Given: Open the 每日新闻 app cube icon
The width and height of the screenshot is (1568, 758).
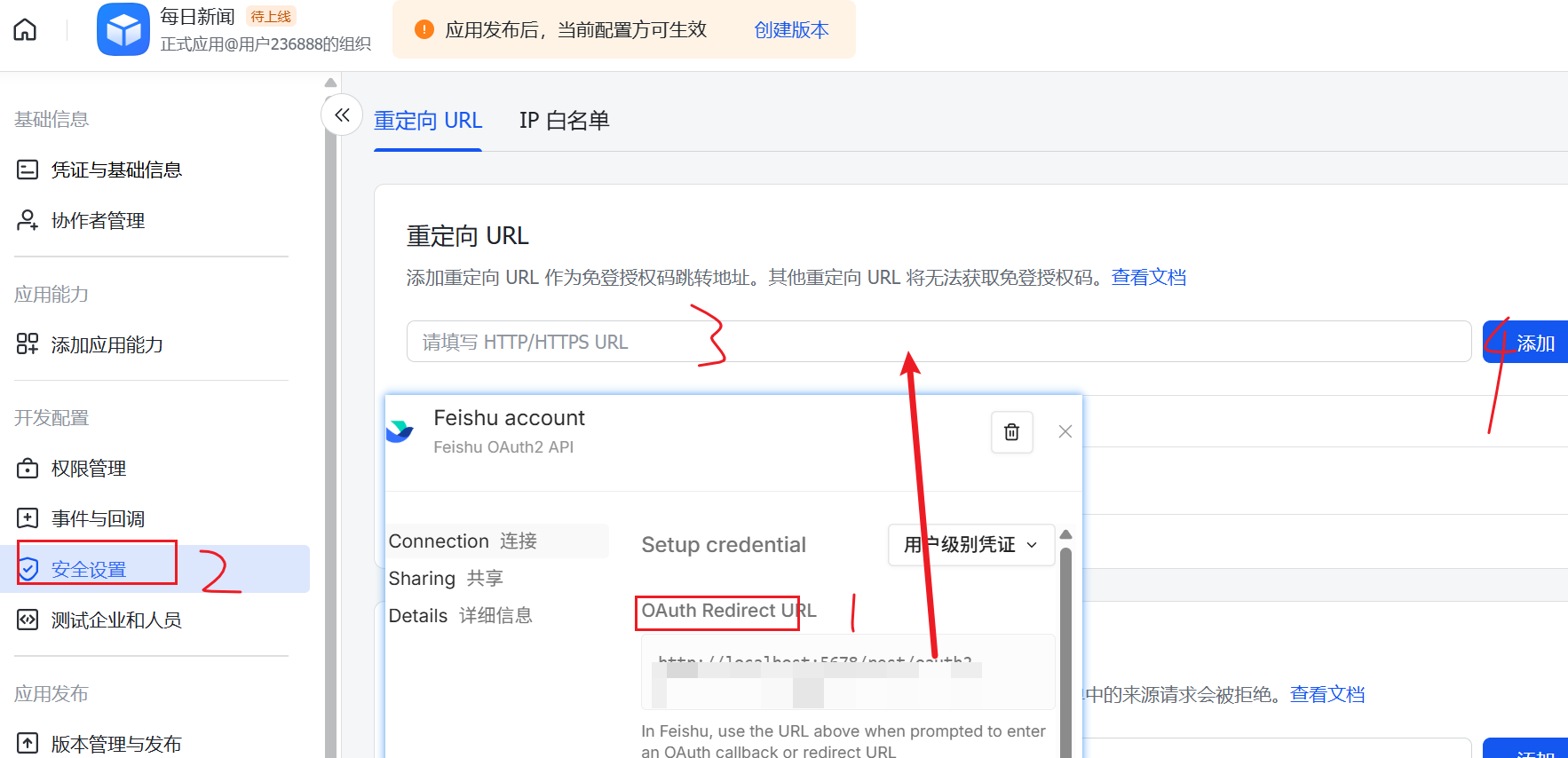Looking at the screenshot, I should [123, 29].
